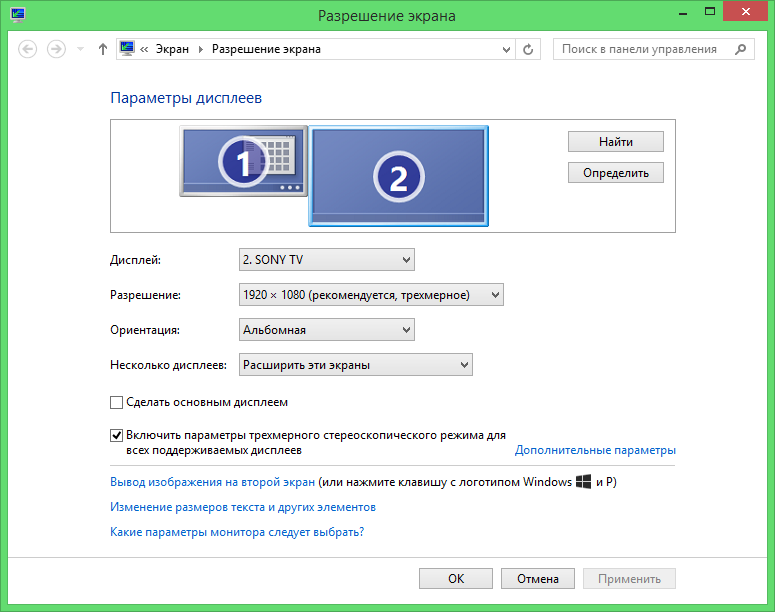Disable the stereoscopic 3D mode checkbox
This screenshot has height=612, width=775.
click(116, 436)
